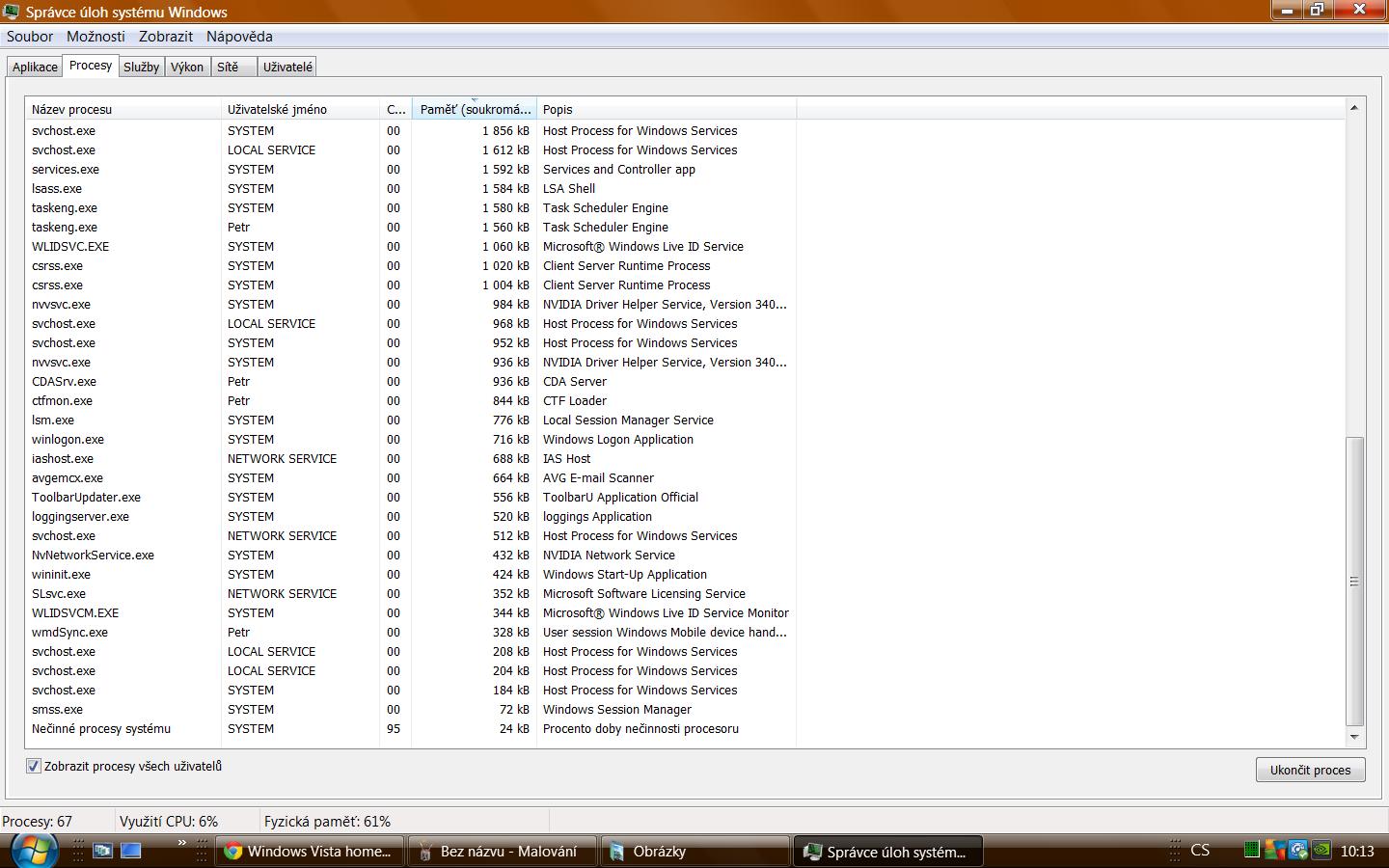
Task: Sort by Název procesu column header
Action: (123, 109)
